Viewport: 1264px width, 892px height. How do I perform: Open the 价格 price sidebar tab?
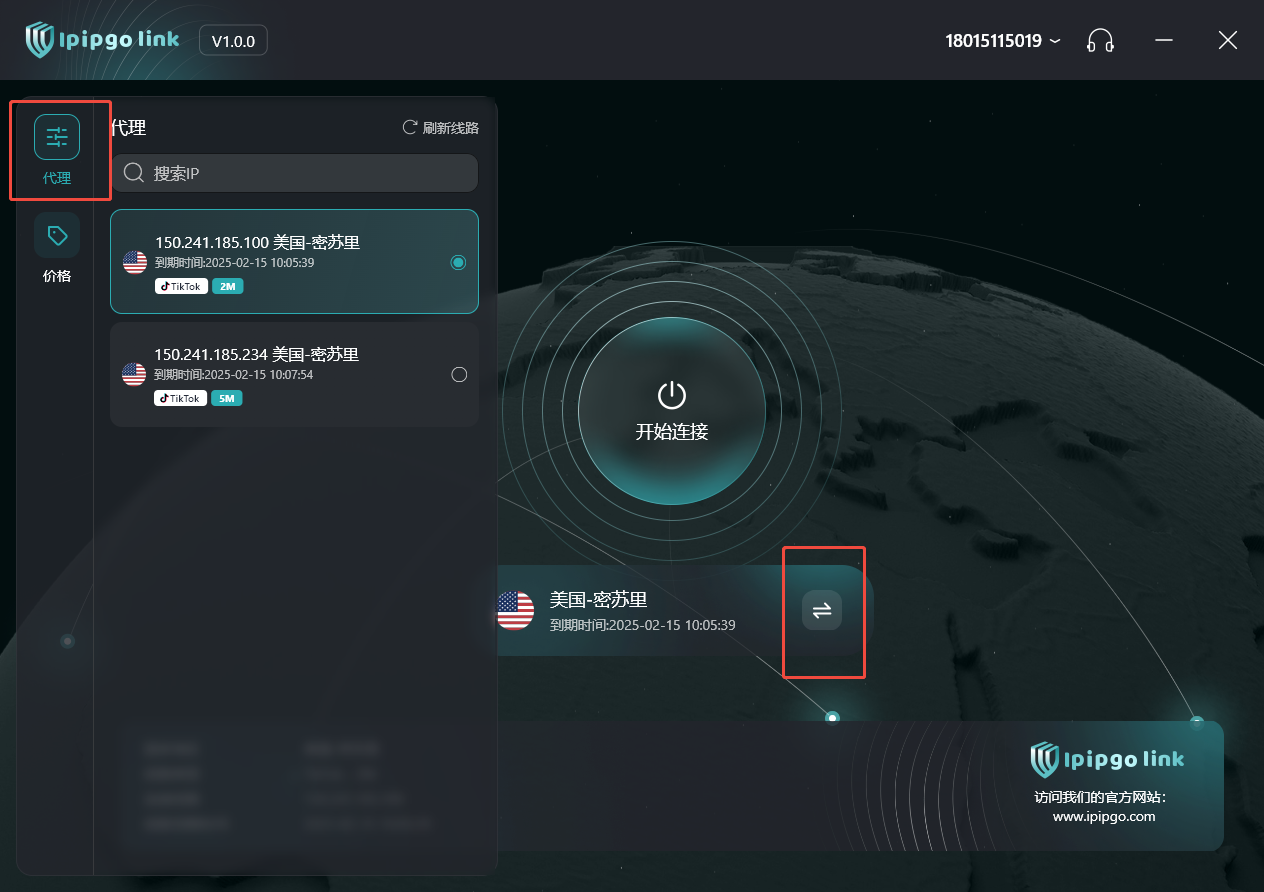pos(57,248)
